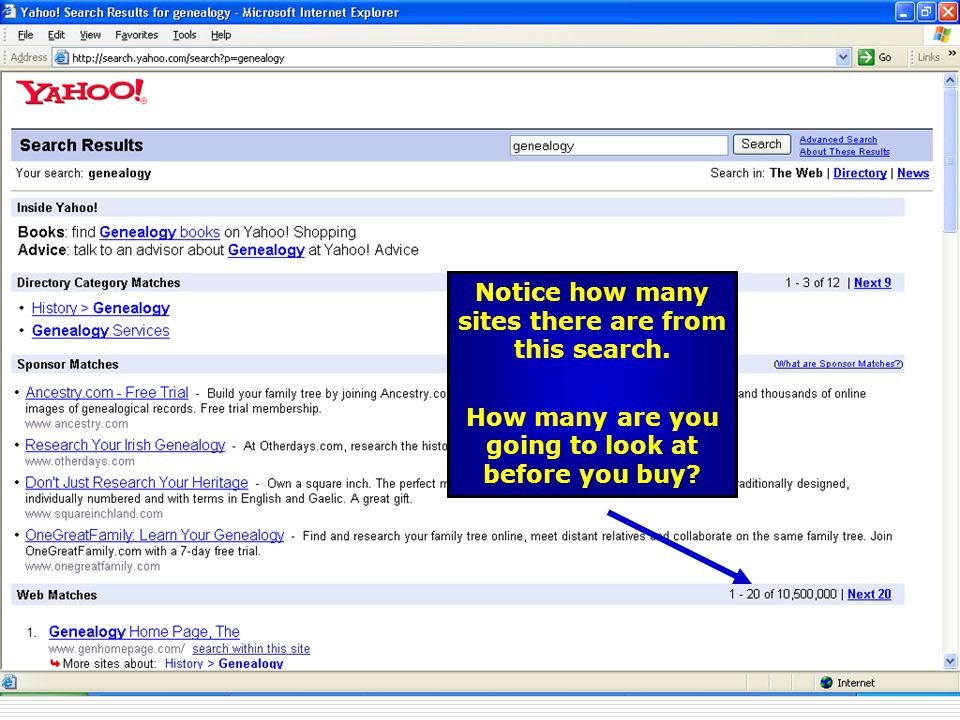
Task: Click the Links toolbar label
Action: point(928,57)
